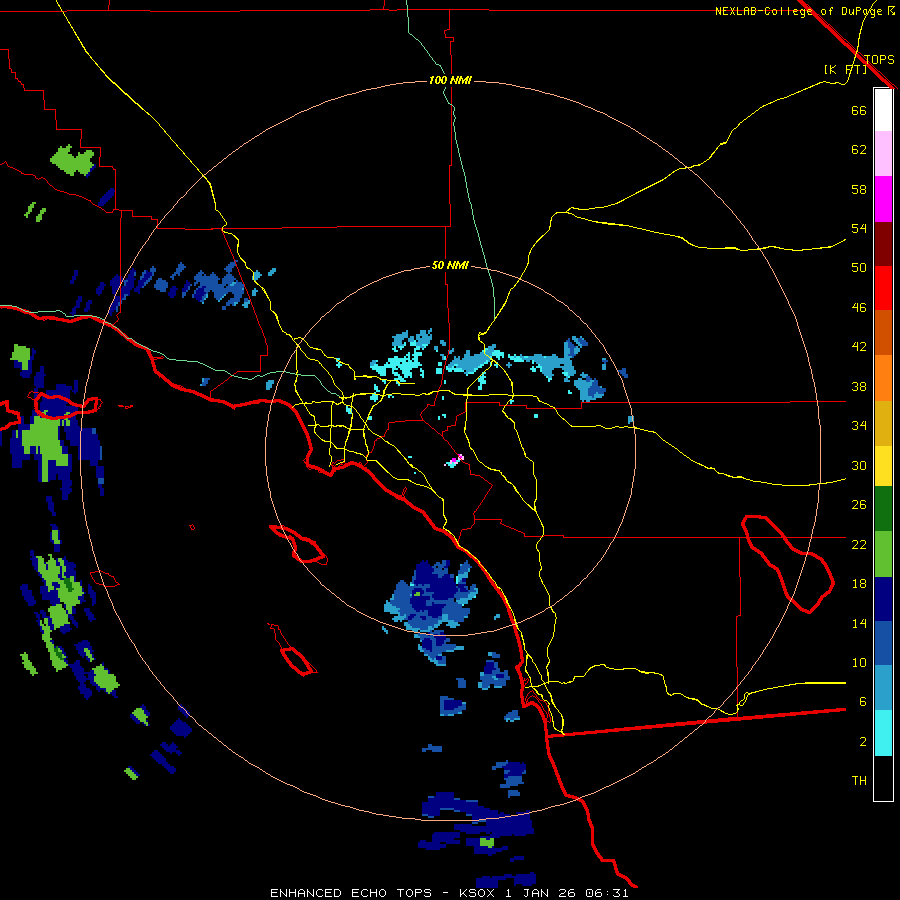The width and height of the screenshot is (900, 900).
Task: Select the light sky-blue legend swatch
Action: (883, 688)
